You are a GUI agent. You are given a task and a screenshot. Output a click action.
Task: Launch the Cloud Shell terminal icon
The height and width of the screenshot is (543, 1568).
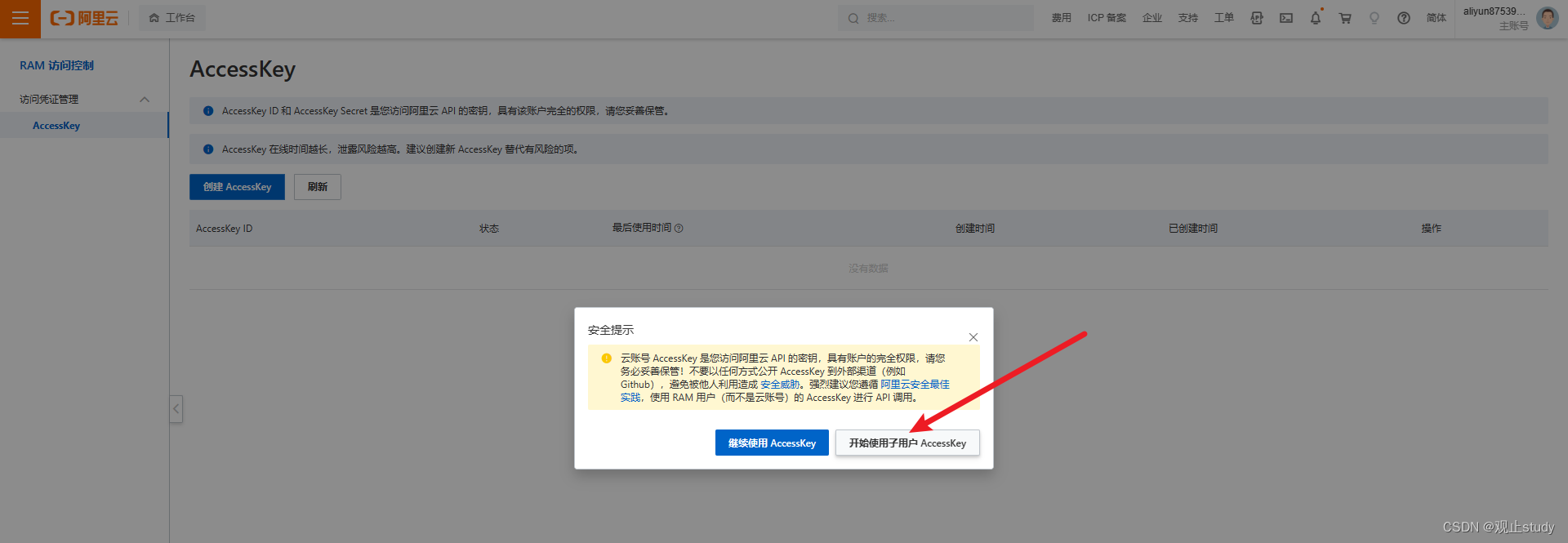pos(1286,18)
